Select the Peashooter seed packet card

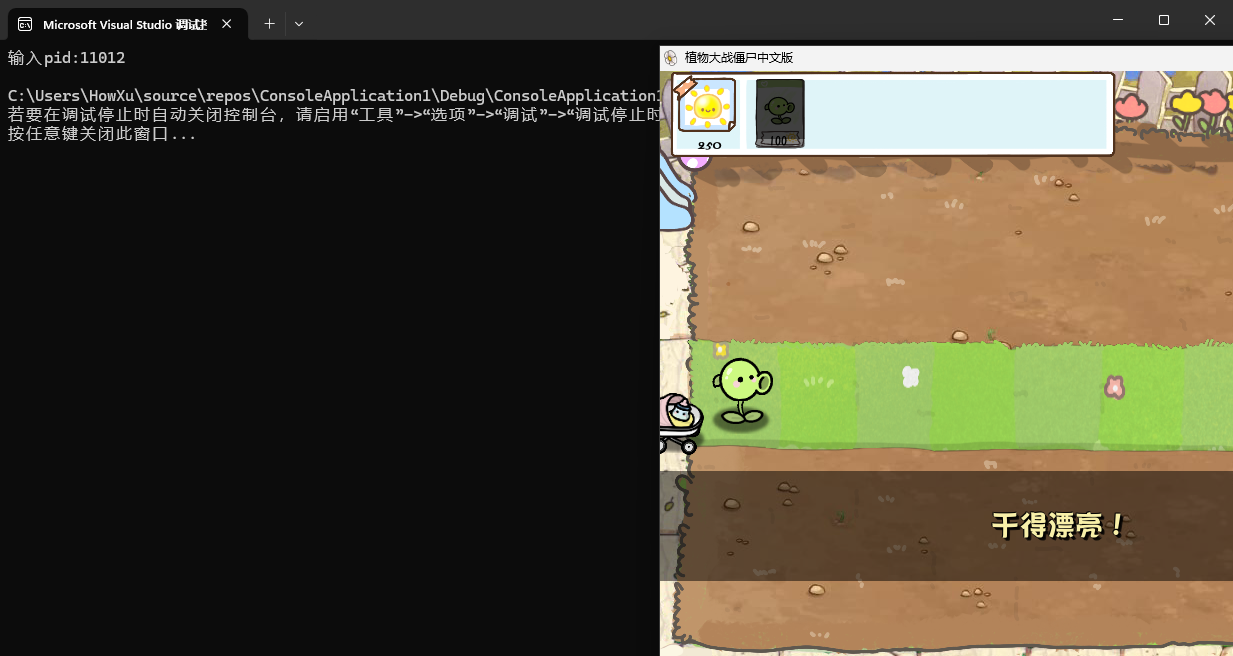(780, 113)
